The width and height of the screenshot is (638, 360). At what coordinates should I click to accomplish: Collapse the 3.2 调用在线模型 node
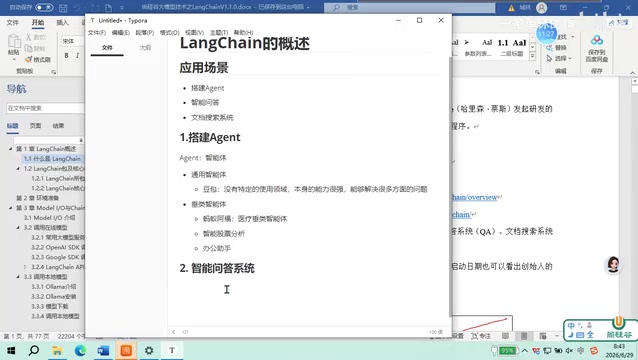pyautogui.click(x=18, y=227)
